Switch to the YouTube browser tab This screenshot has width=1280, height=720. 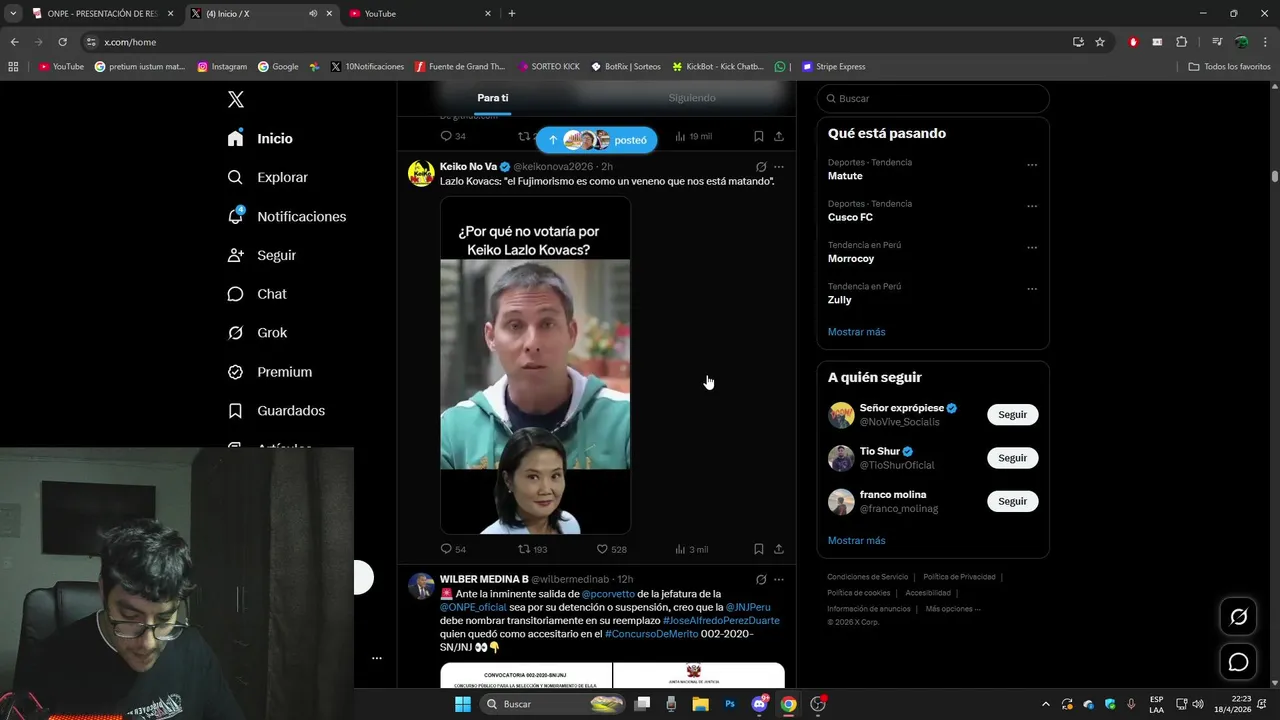[420, 14]
